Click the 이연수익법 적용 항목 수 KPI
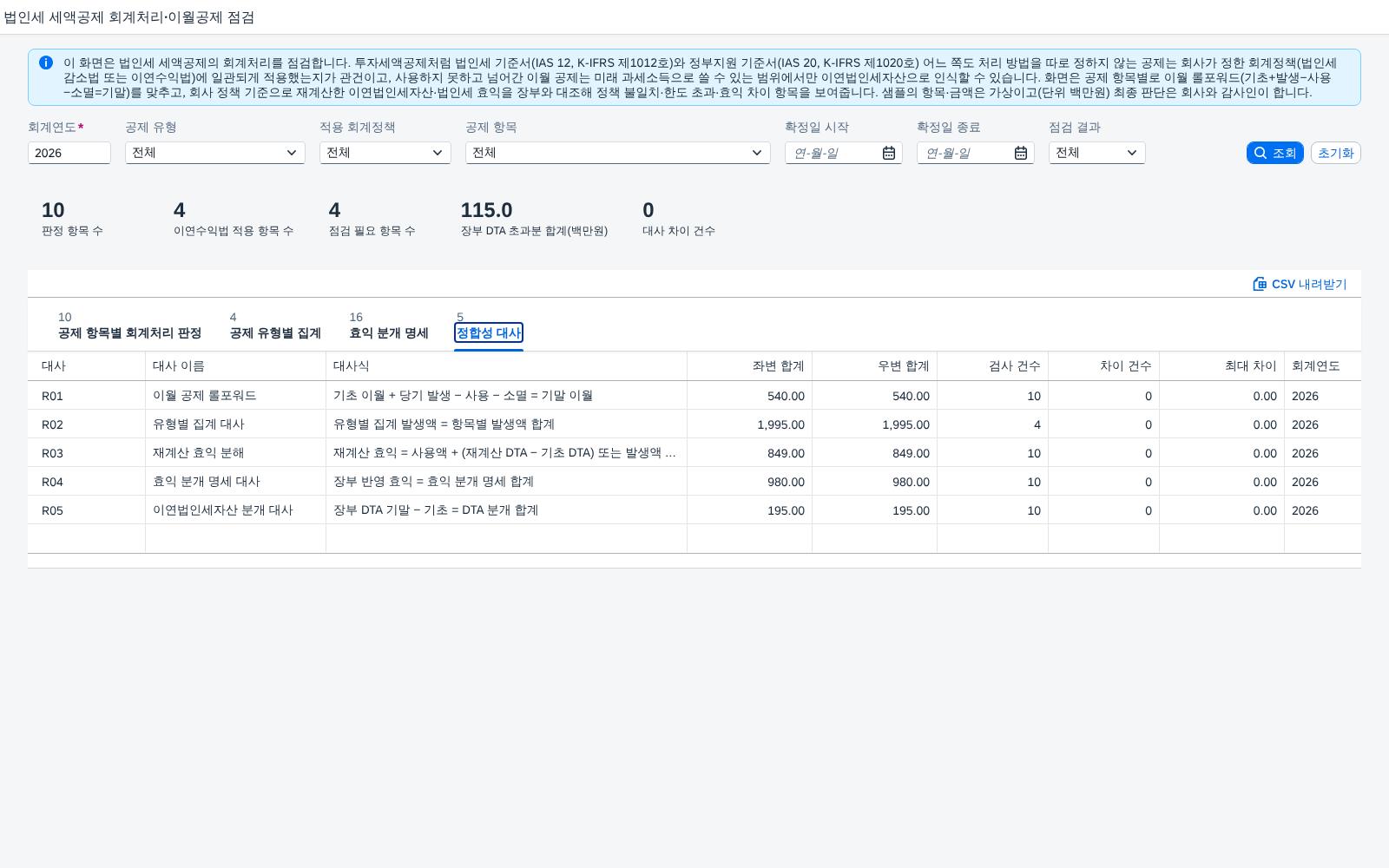Image resolution: width=1389 pixels, height=868 pixels. (234, 219)
